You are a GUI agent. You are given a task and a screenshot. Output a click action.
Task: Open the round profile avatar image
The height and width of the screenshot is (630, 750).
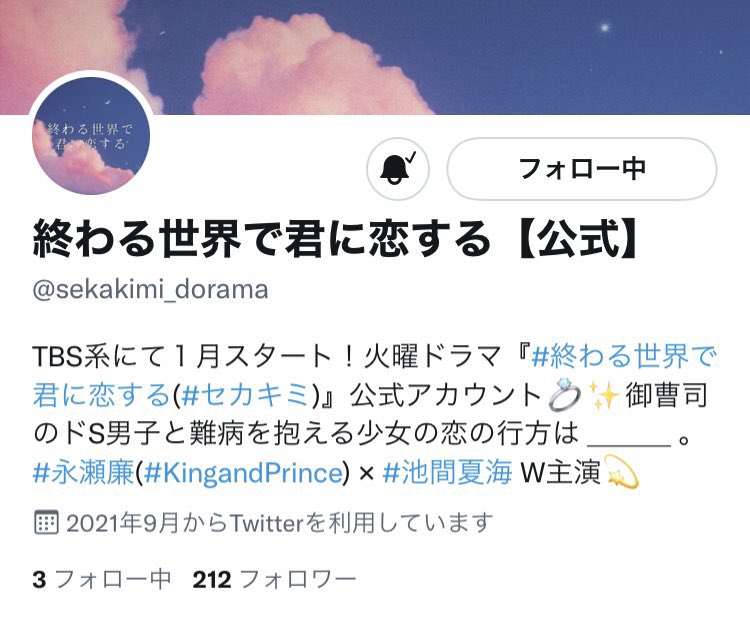(91, 136)
